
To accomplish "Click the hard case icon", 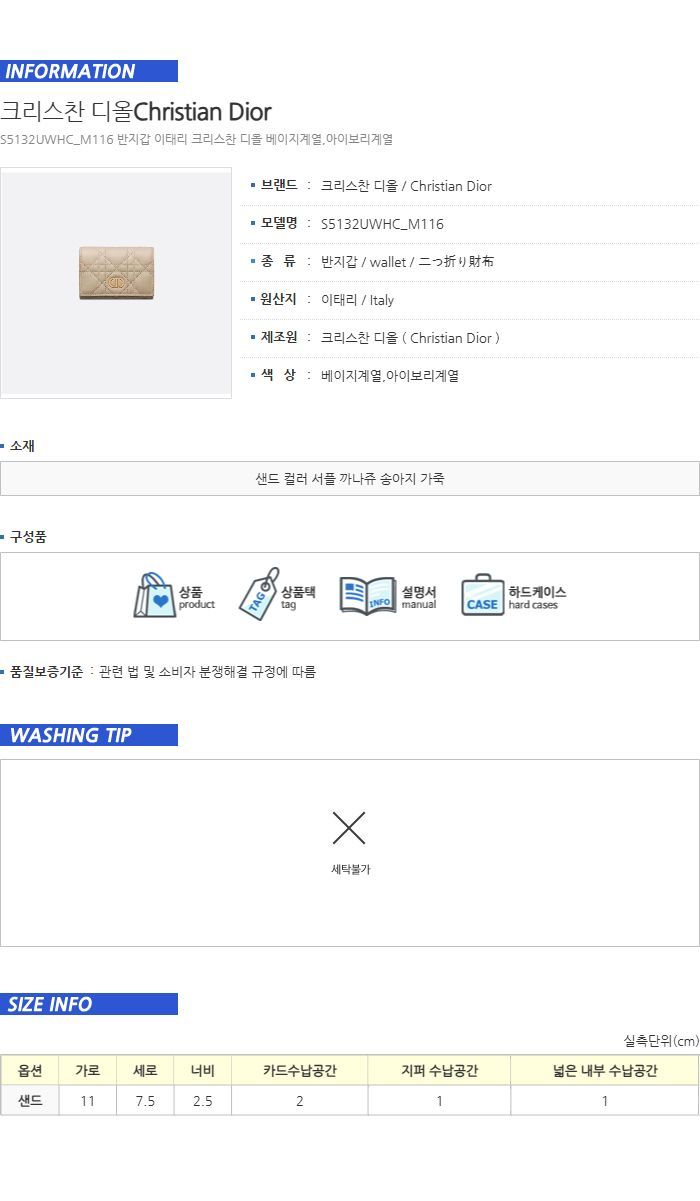I will coord(483,596).
